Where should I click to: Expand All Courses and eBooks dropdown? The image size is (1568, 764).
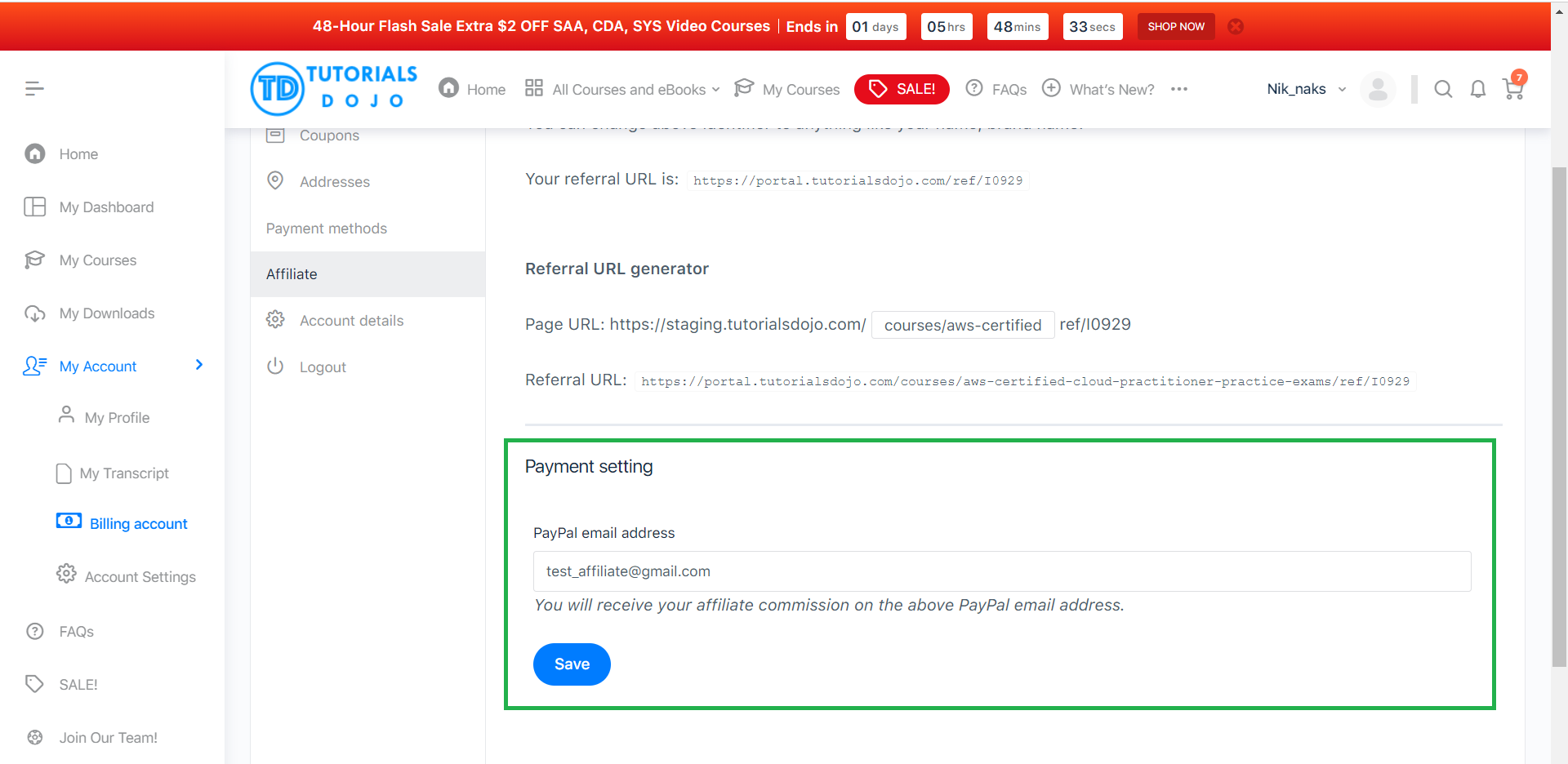click(623, 89)
